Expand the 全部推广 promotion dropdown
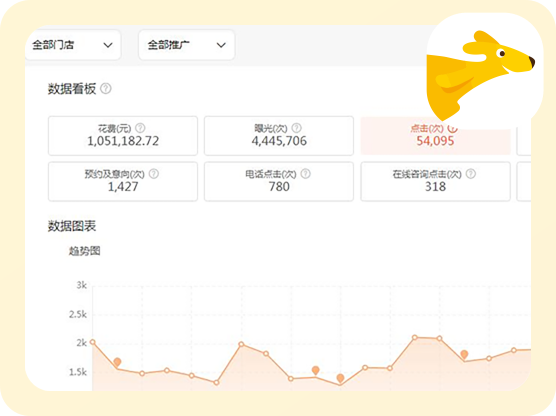Image resolution: width=556 pixels, height=416 pixels. click(x=187, y=45)
